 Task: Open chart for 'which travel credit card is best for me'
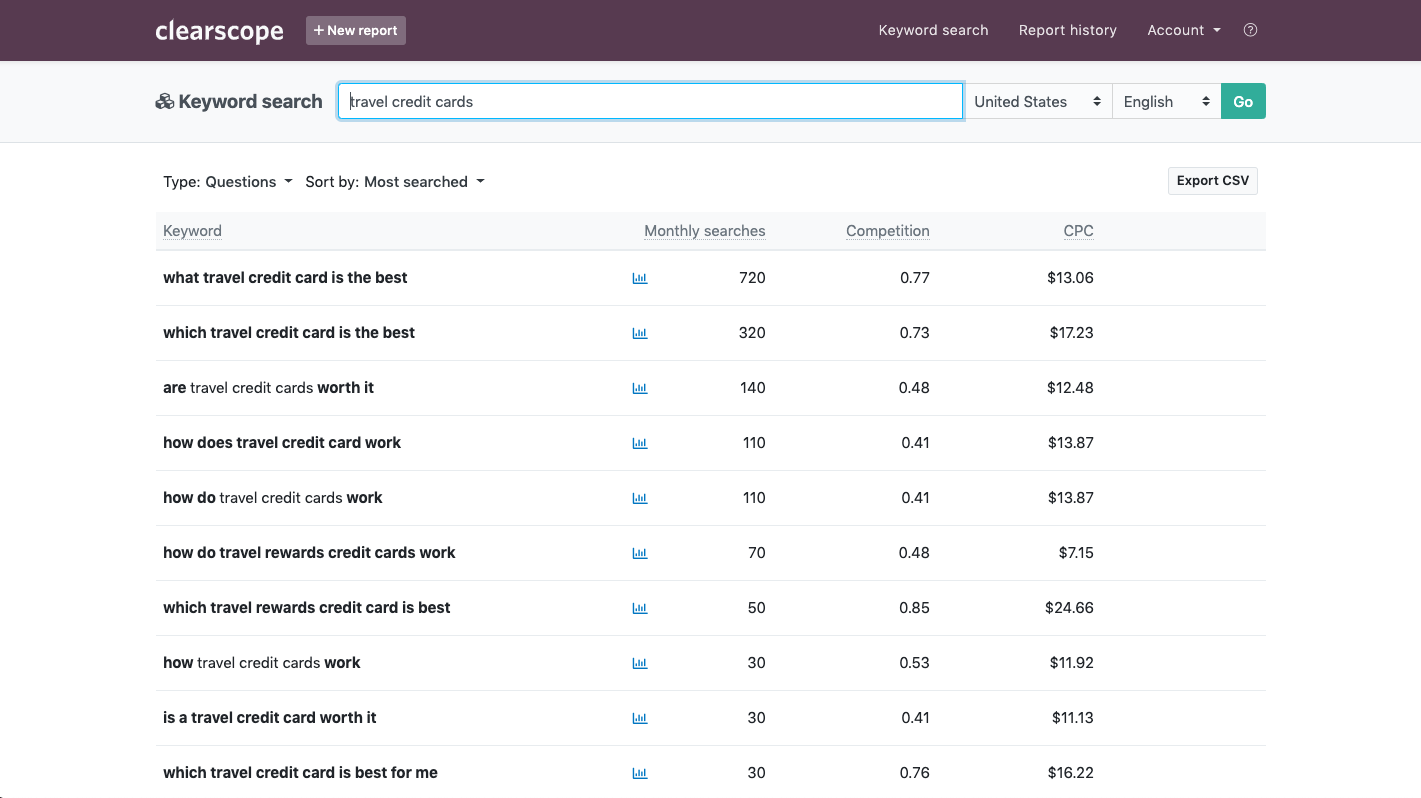[640, 774]
